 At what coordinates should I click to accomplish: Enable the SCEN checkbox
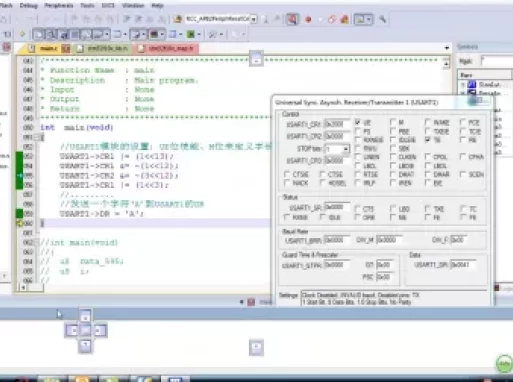point(462,174)
